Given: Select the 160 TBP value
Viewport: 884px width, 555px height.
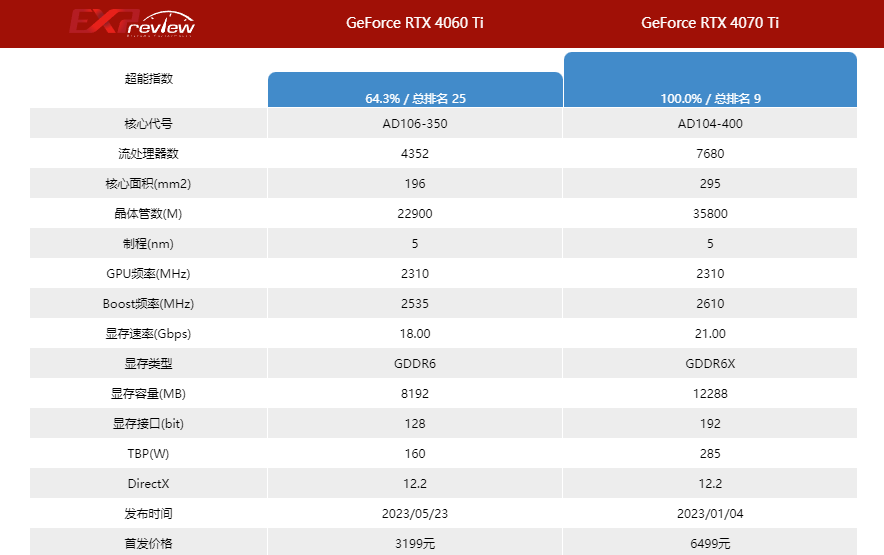Looking at the screenshot, I should (x=415, y=453).
